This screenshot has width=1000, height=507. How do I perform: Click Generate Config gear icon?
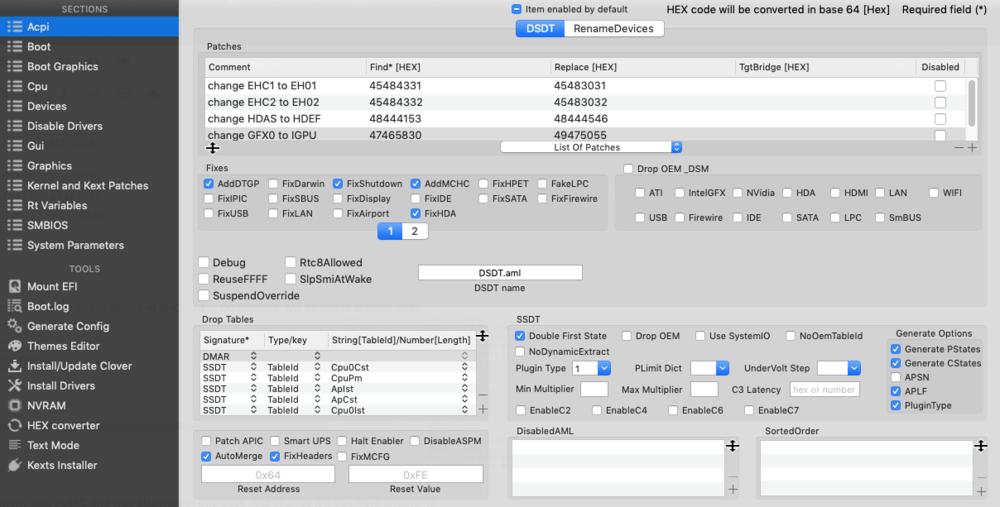(x=15, y=326)
